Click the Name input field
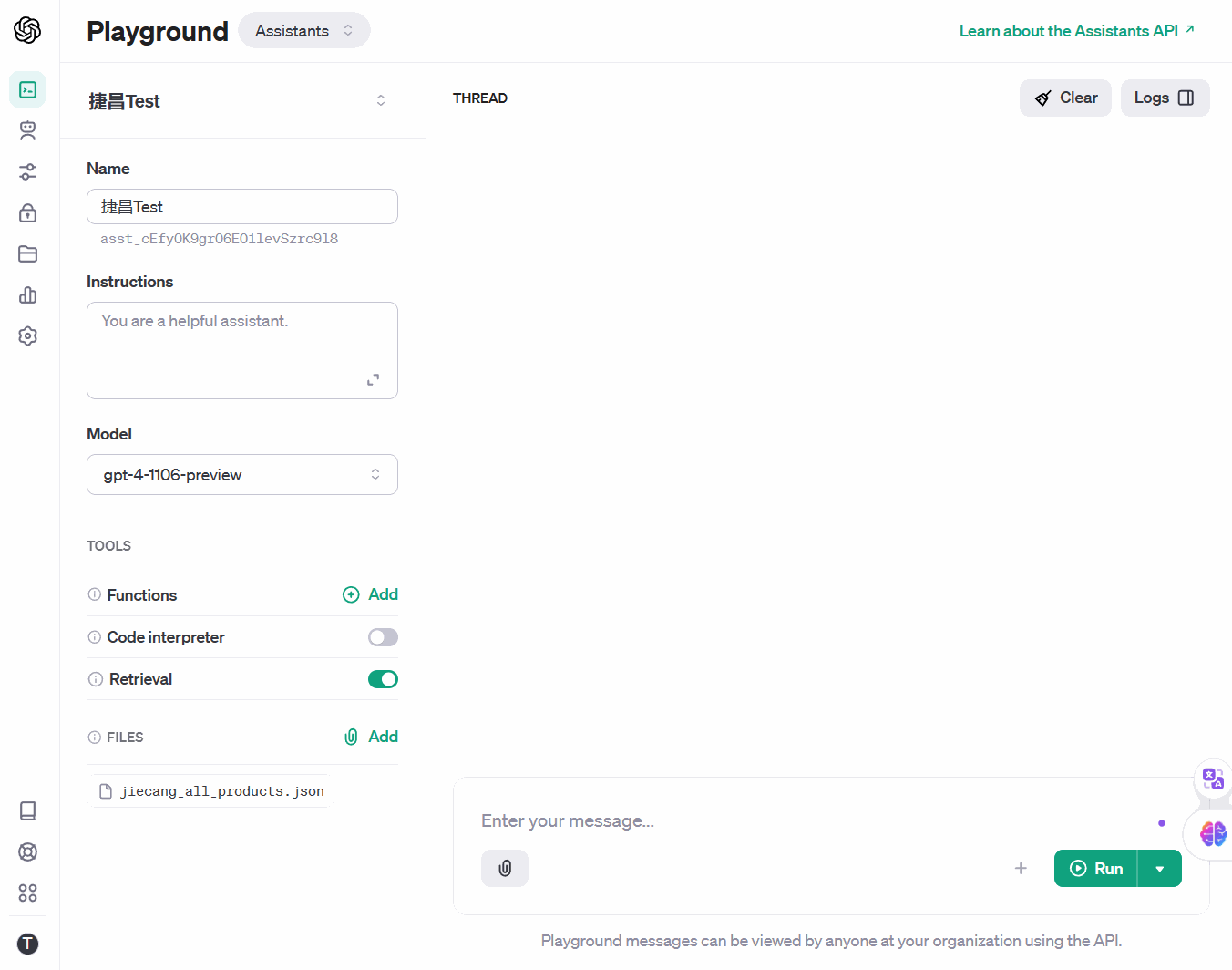The width and height of the screenshot is (1232, 970). tap(242, 206)
